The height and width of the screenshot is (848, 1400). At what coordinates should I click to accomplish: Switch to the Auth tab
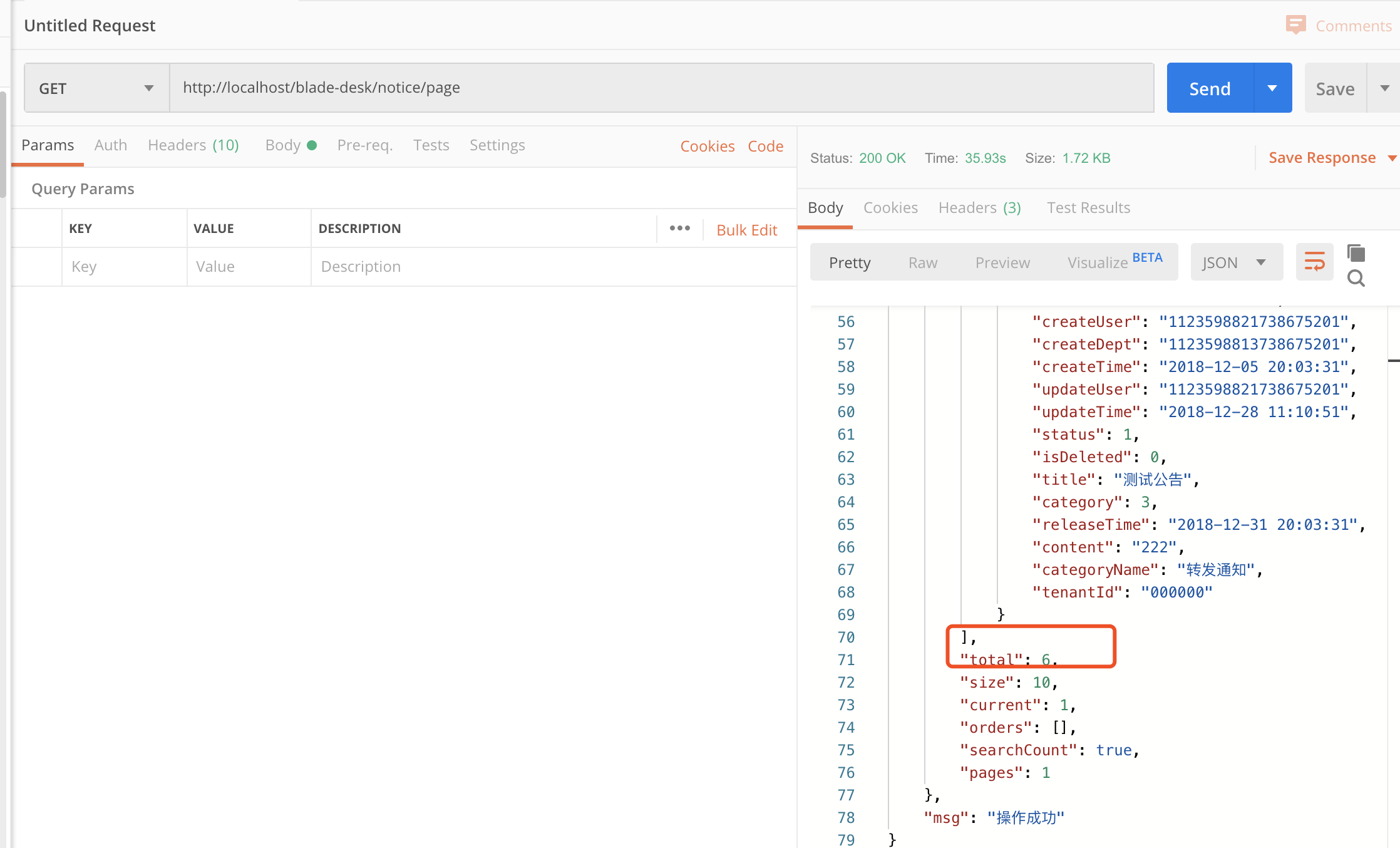point(111,145)
